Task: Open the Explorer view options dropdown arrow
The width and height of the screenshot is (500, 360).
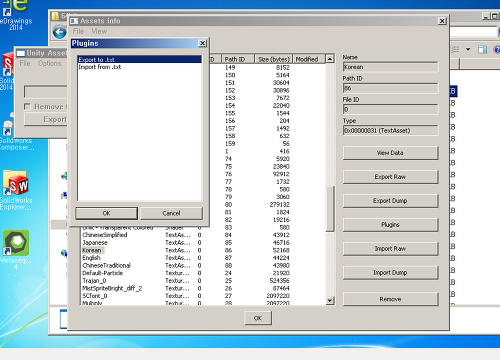Action: pos(468,49)
